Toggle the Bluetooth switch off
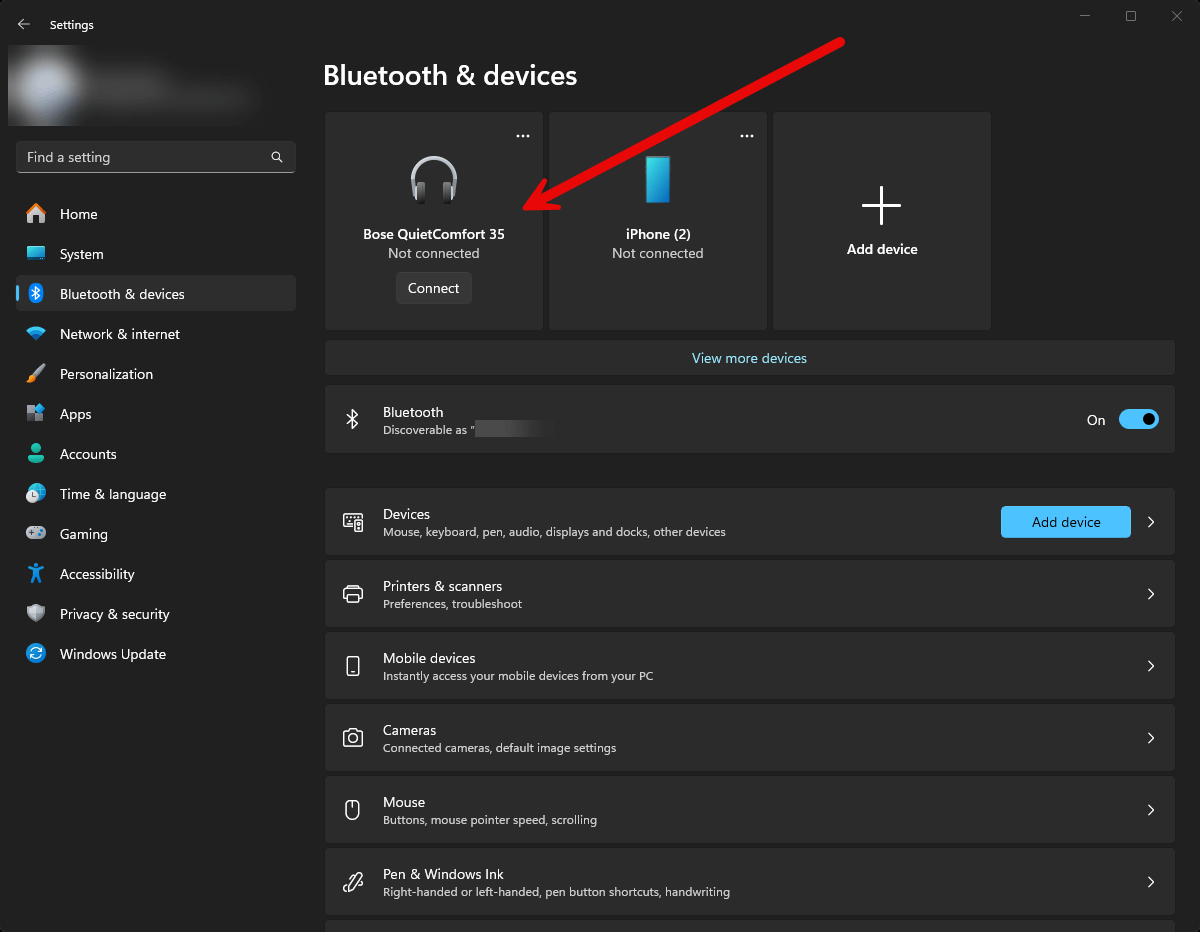The image size is (1200, 932). tap(1138, 419)
